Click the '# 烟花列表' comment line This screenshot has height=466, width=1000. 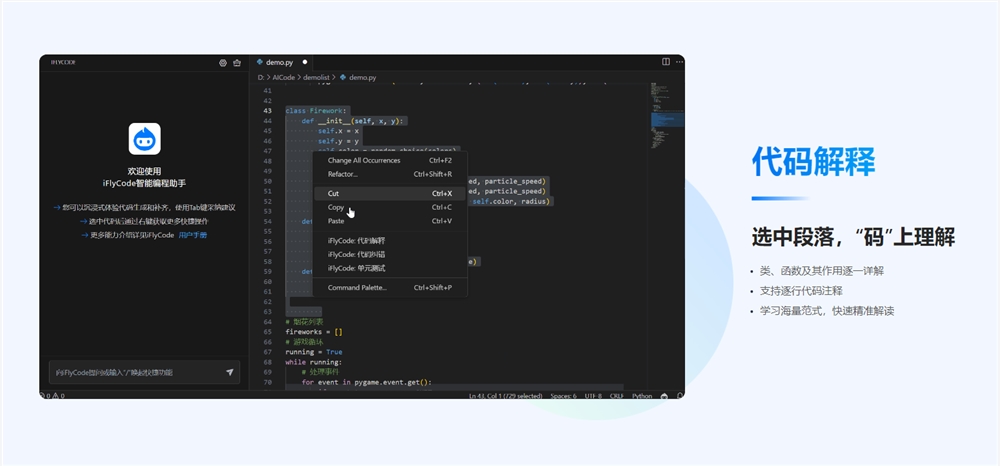(x=305, y=322)
